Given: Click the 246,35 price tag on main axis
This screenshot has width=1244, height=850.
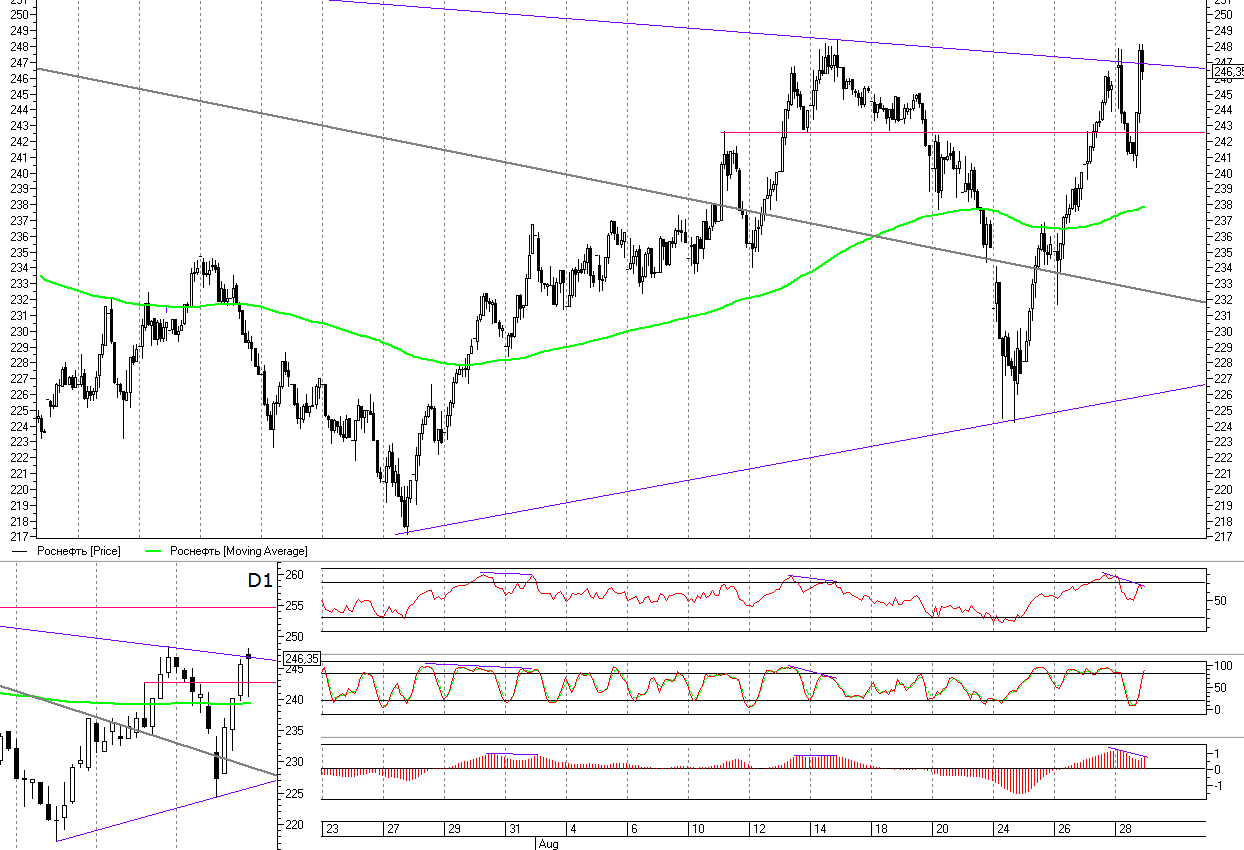Looking at the screenshot, I should click(x=1227, y=71).
